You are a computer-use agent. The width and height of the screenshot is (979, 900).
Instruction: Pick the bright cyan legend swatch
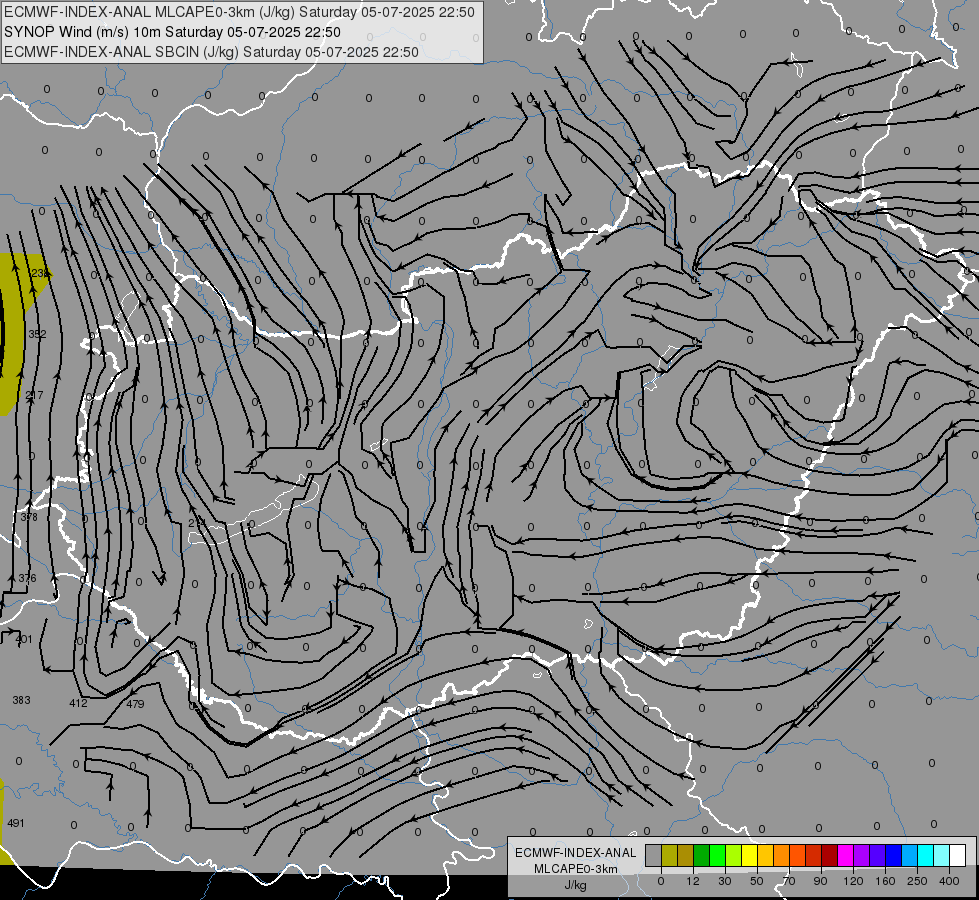point(925,856)
